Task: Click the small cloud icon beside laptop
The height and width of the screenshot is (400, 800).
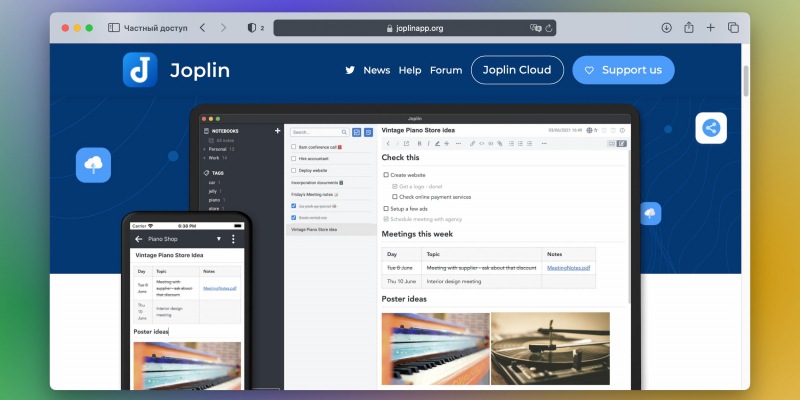Action: point(650,213)
